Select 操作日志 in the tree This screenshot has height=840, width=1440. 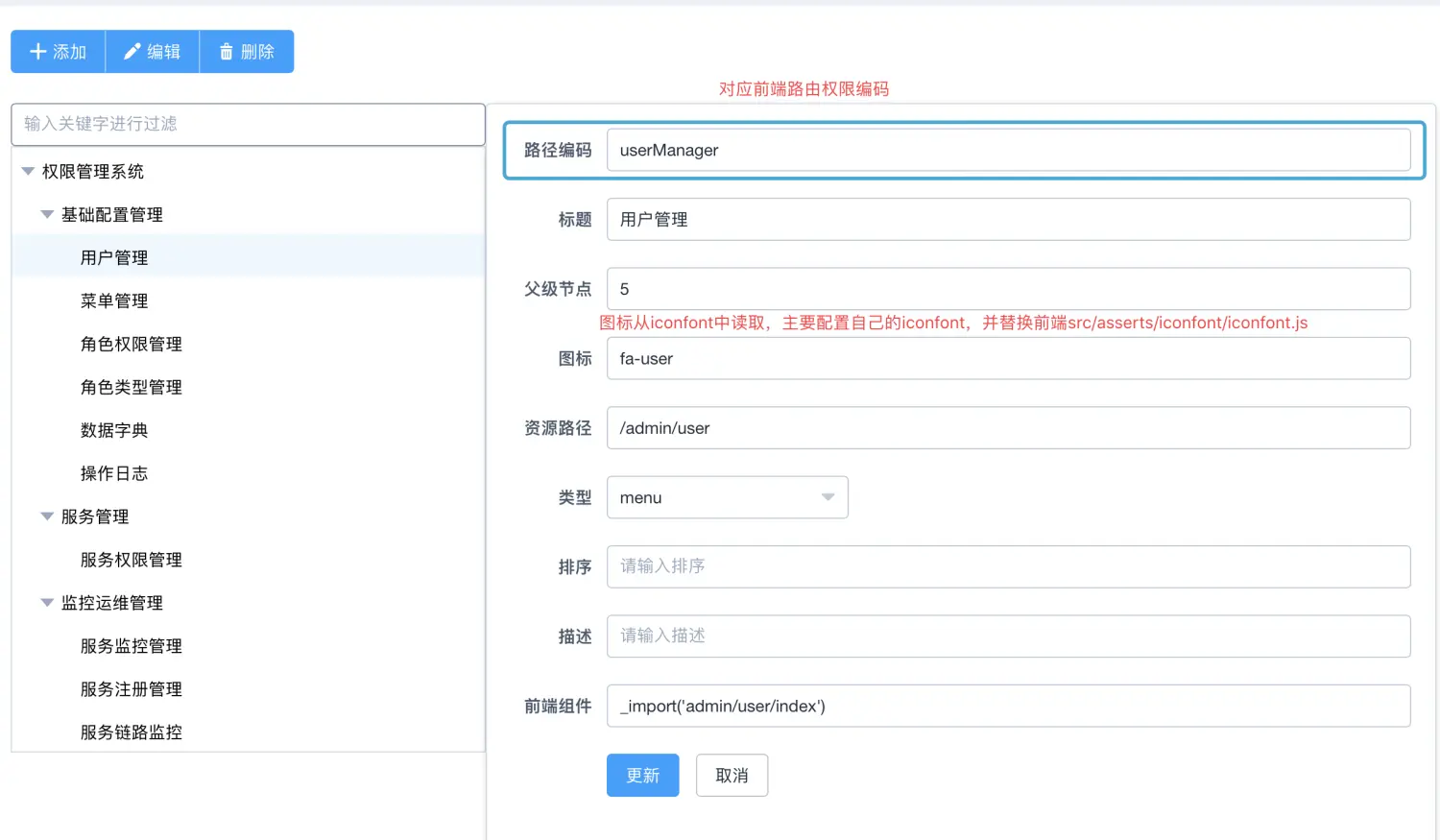point(114,473)
